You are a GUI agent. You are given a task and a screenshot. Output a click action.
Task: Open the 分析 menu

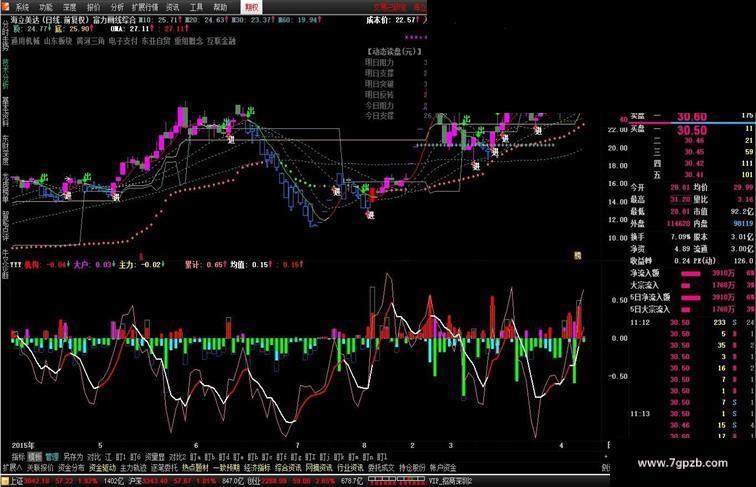click(117, 7)
